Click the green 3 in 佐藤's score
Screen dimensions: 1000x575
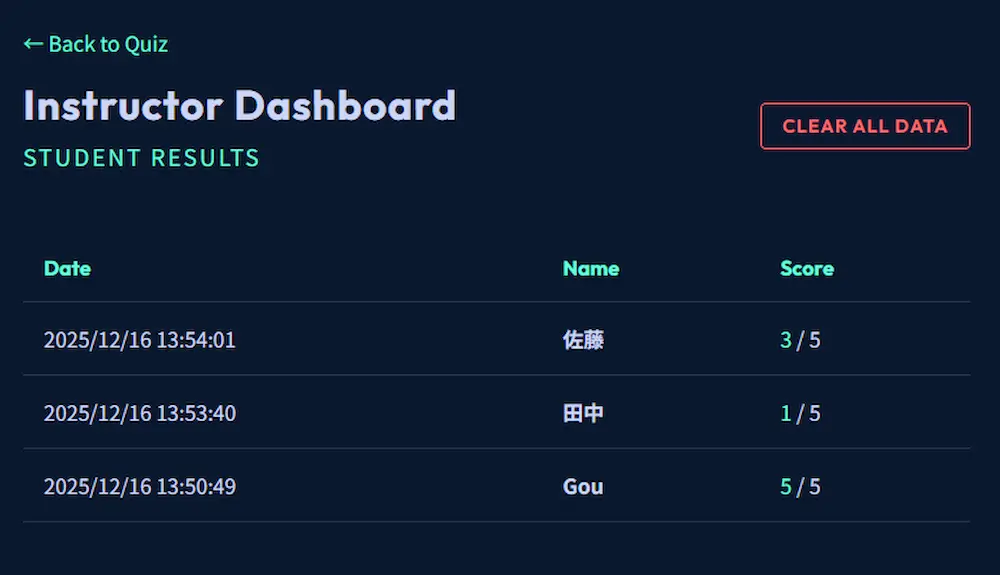click(786, 340)
